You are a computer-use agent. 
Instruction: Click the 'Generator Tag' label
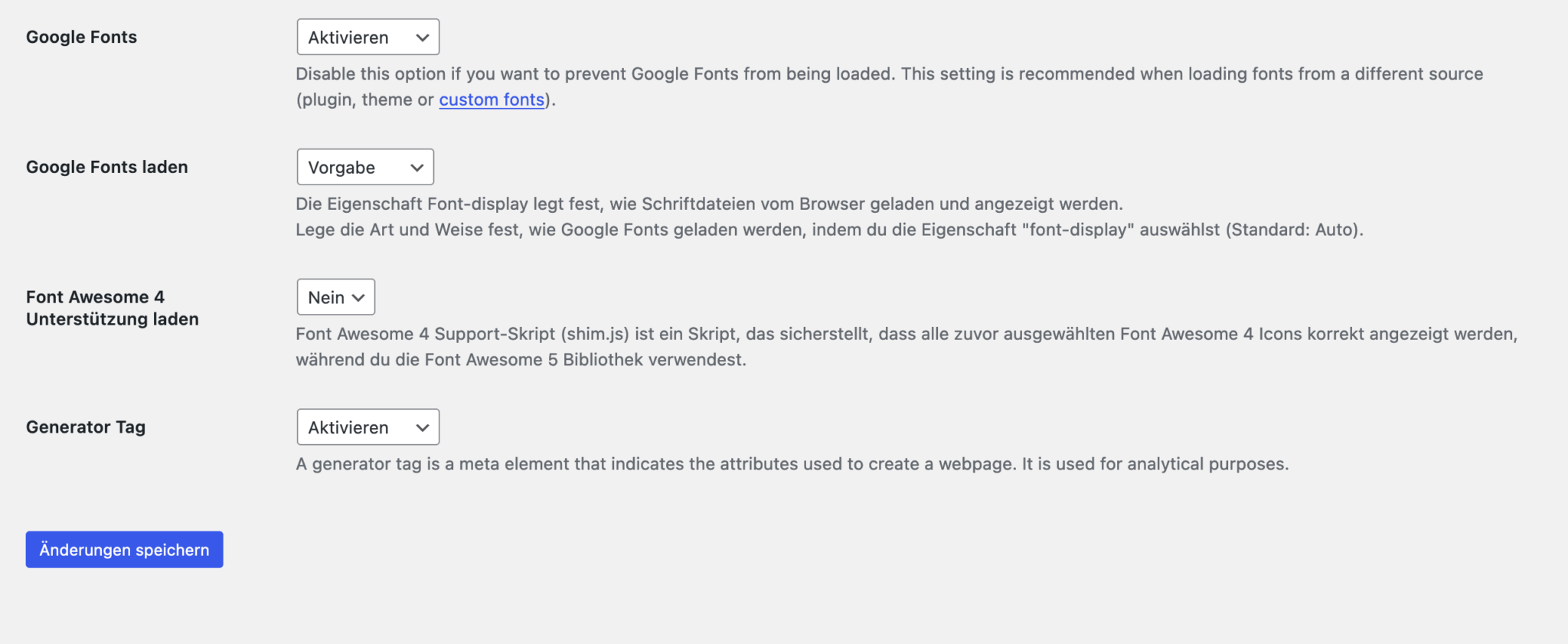tap(85, 427)
